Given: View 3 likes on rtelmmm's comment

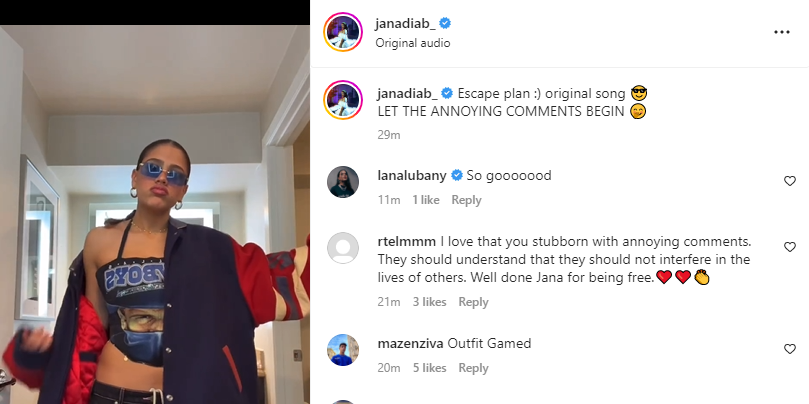Looking at the screenshot, I should pyautogui.click(x=429, y=302).
